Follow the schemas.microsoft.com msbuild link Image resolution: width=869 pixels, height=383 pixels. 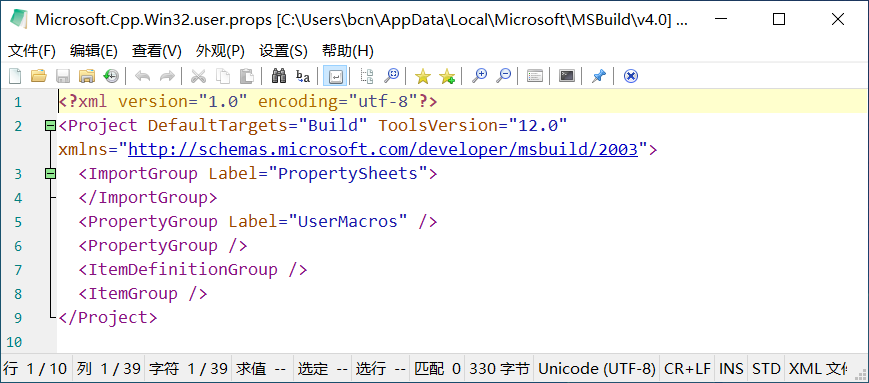click(x=383, y=150)
